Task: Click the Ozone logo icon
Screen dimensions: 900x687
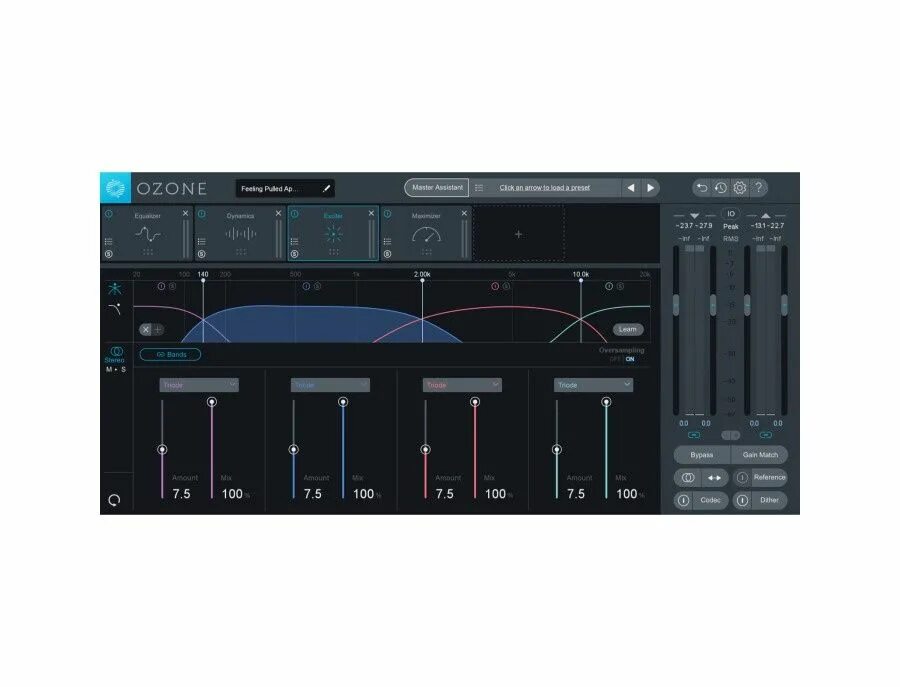Action: click(x=115, y=188)
